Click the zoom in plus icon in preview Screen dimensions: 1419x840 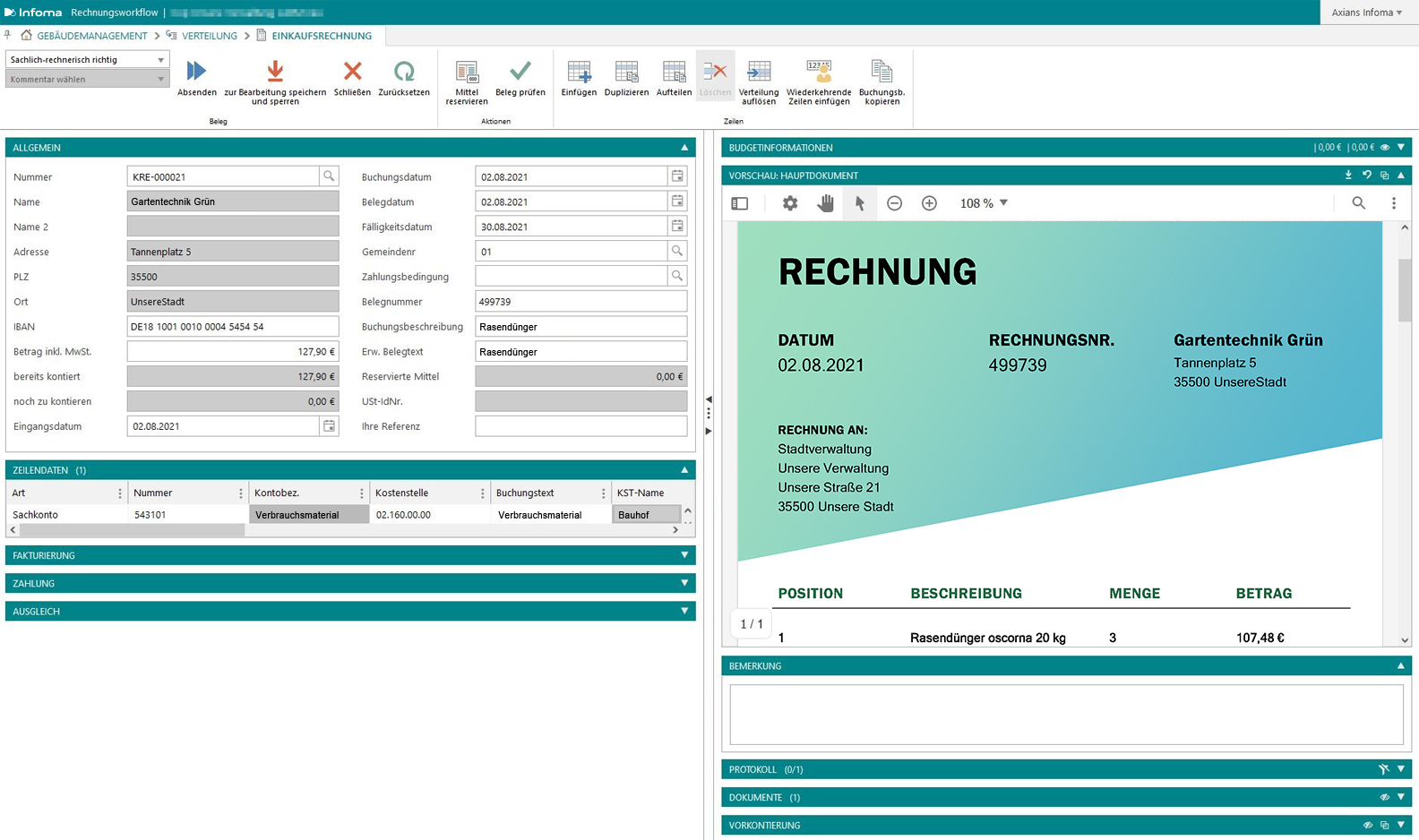[x=929, y=203]
